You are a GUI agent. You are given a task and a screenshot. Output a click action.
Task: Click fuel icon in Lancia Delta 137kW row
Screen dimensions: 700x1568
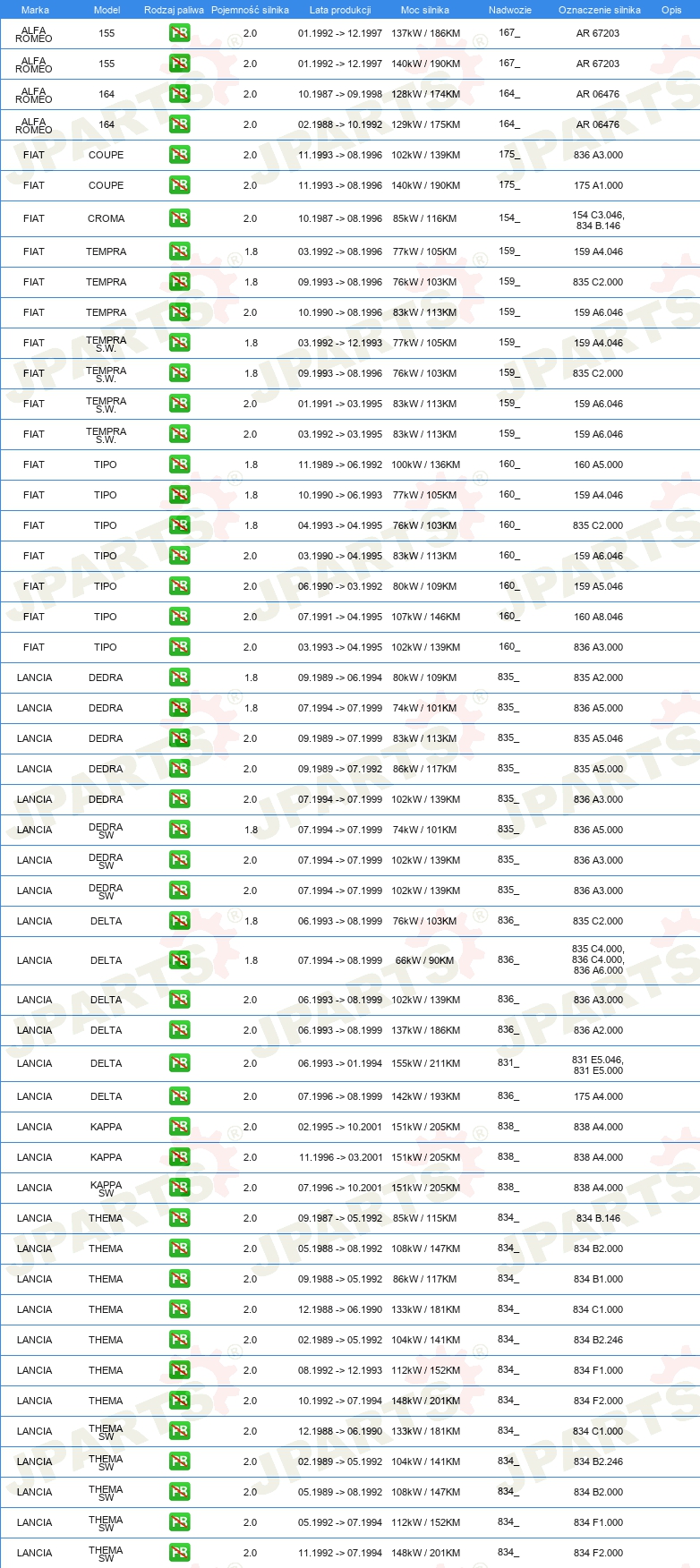point(179,1030)
